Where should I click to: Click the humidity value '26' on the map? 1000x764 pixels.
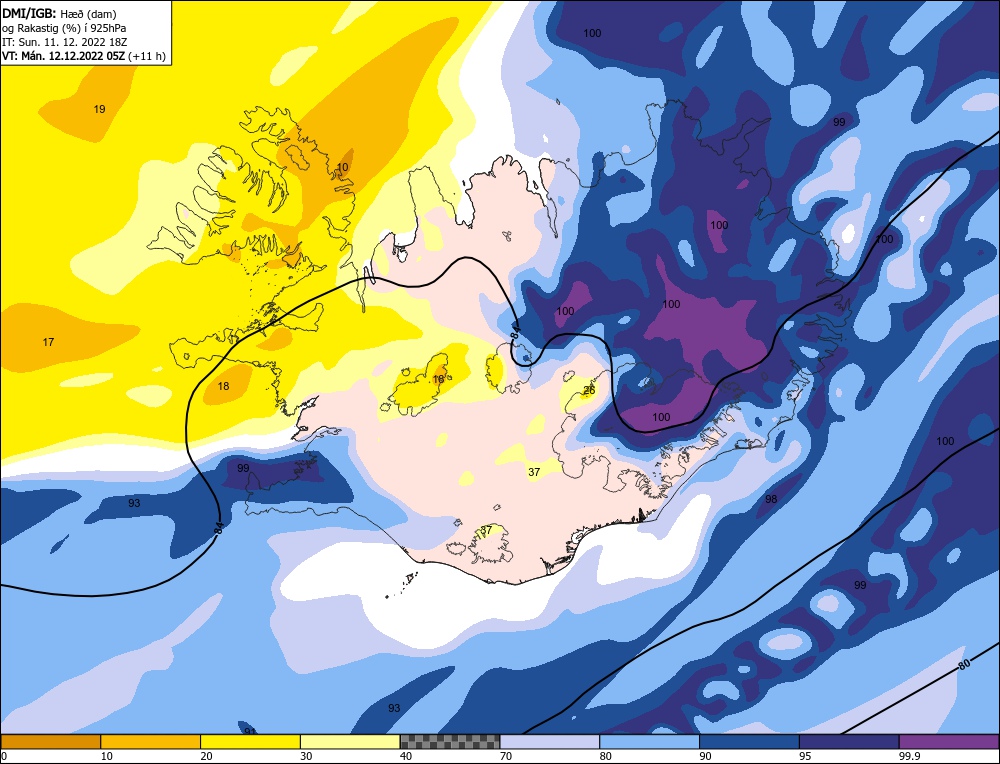tap(589, 390)
